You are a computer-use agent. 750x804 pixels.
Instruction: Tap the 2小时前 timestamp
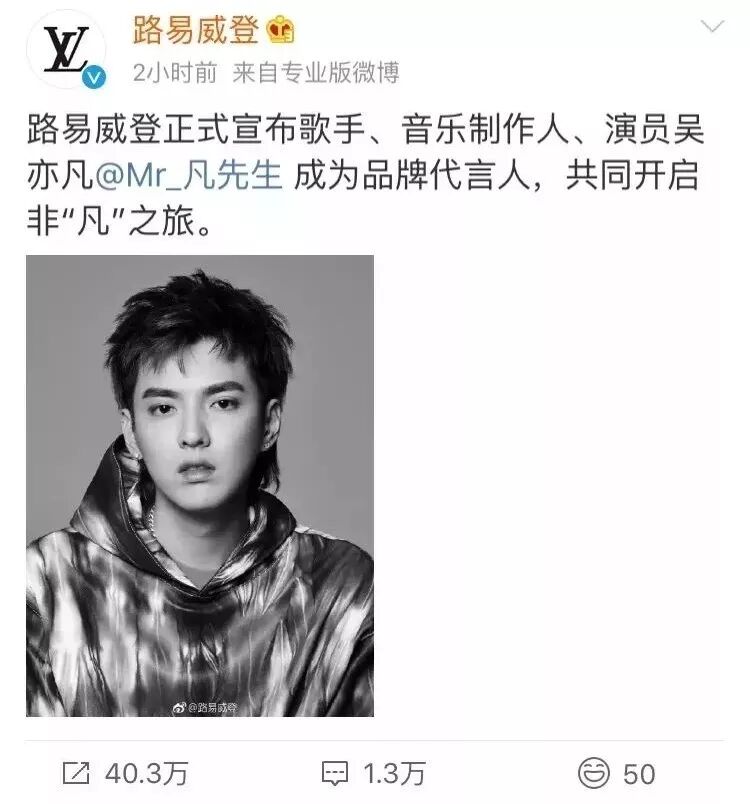(175, 73)
